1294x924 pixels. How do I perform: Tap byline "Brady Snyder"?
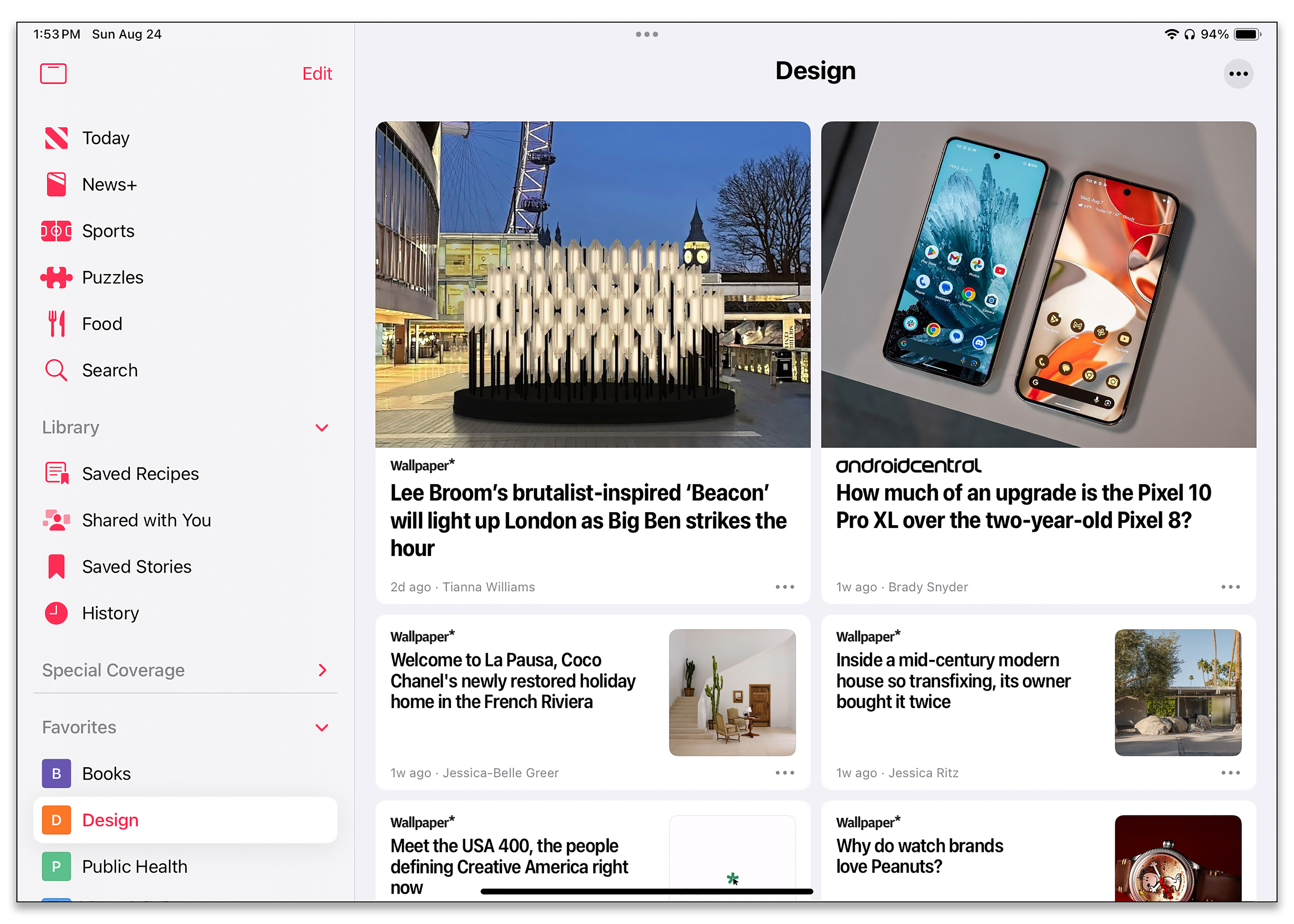pos(928,587)
